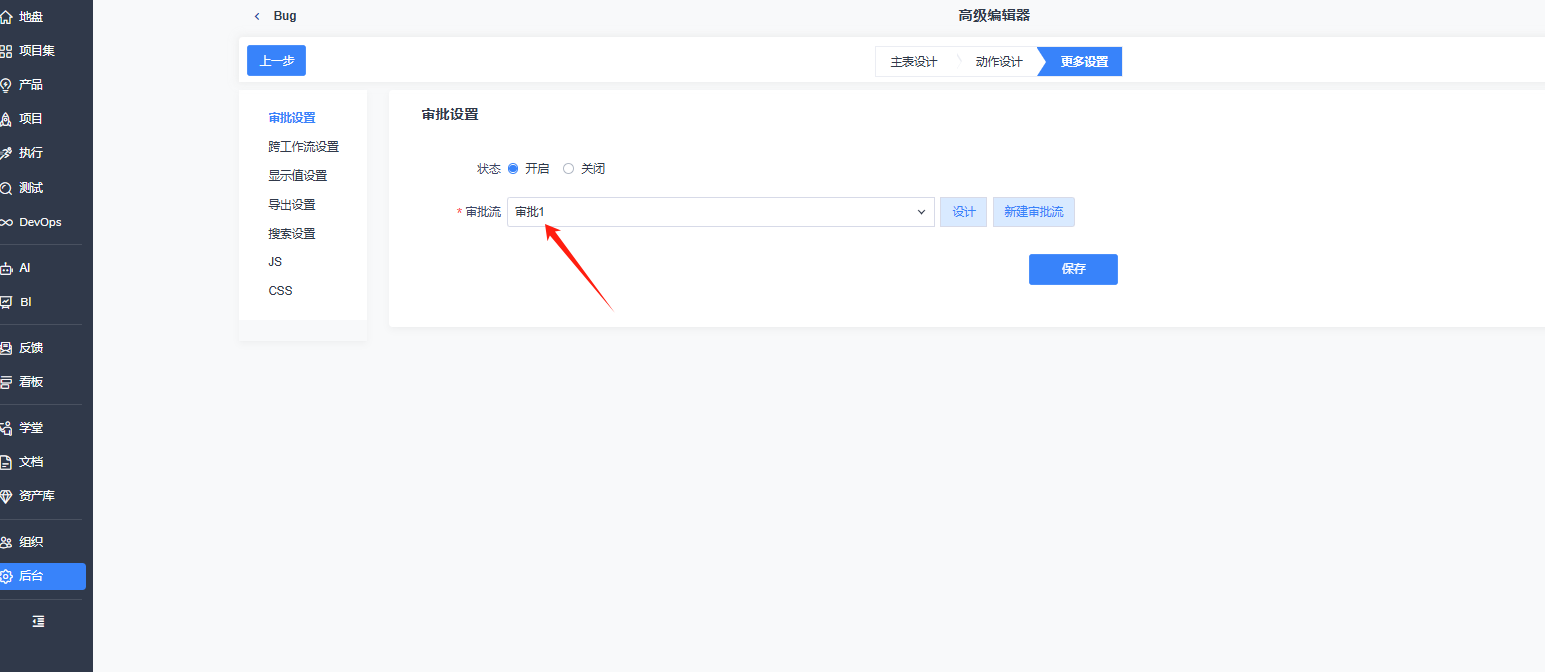
Task: Click the 新建审批流 button
Action: point(1034,212)
